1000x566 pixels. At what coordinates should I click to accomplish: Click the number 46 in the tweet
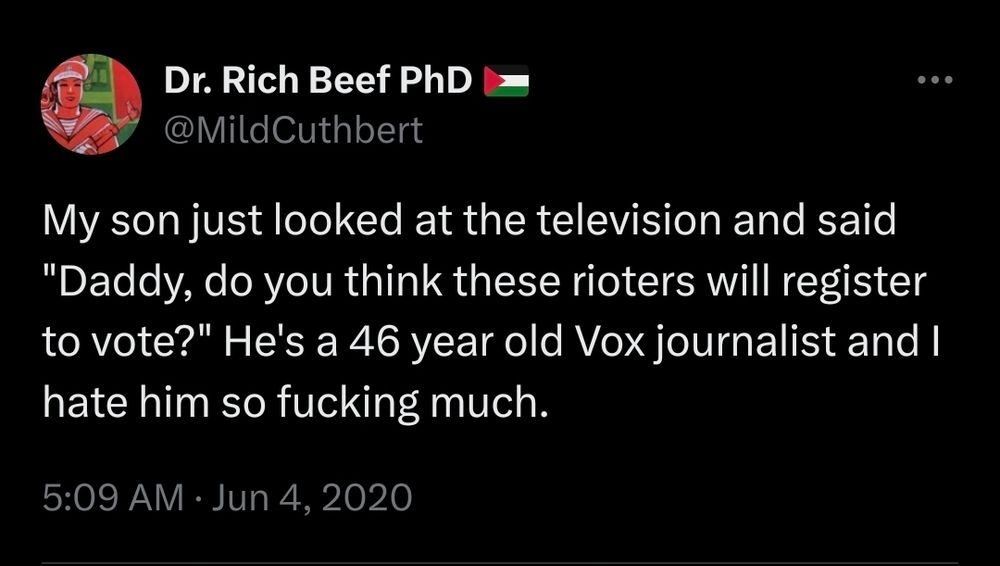coord(374,343)
